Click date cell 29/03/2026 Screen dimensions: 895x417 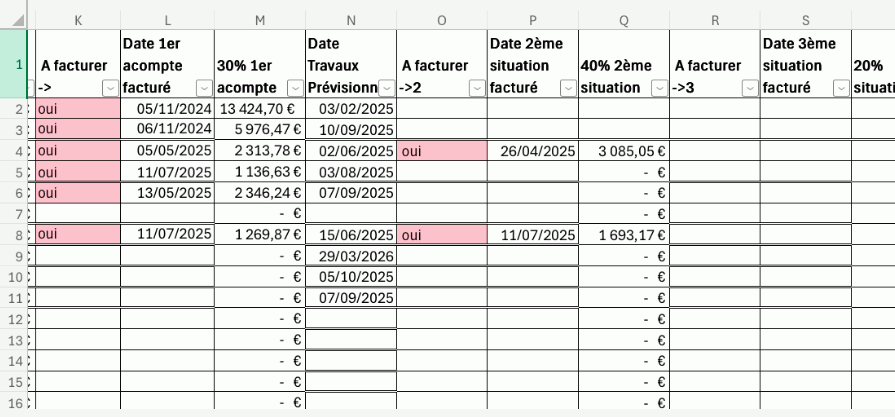[351, 256]
